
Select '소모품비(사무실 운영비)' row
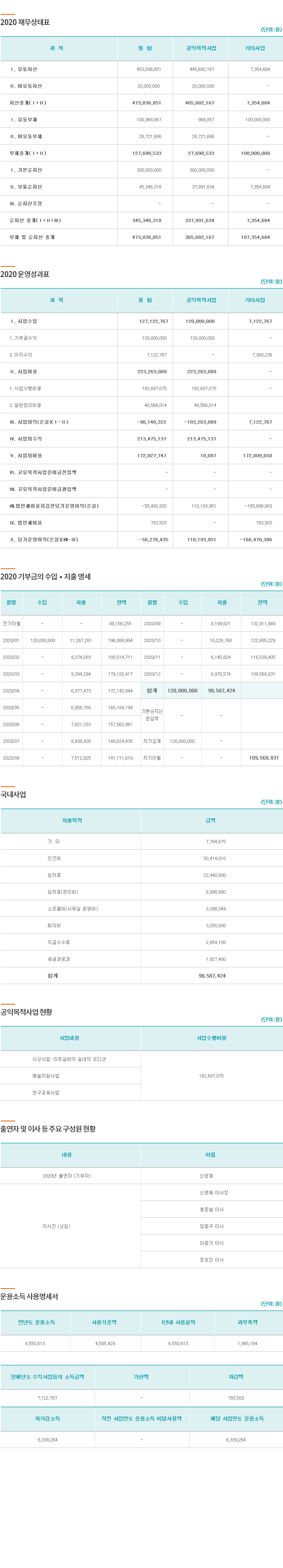[72, 909]
